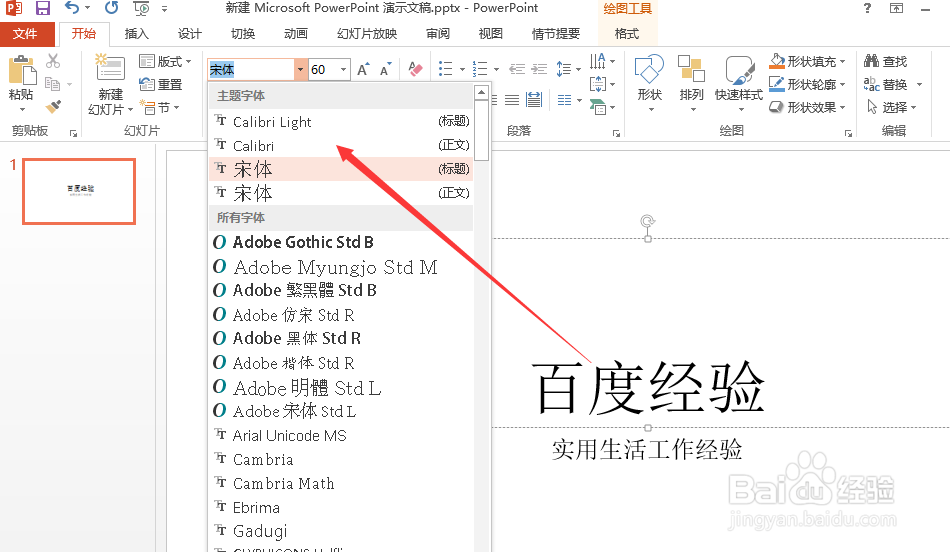Choose Calibri body font
This screenshot has height=552, width=950.
pyautogui.click(x=340, y=145)
